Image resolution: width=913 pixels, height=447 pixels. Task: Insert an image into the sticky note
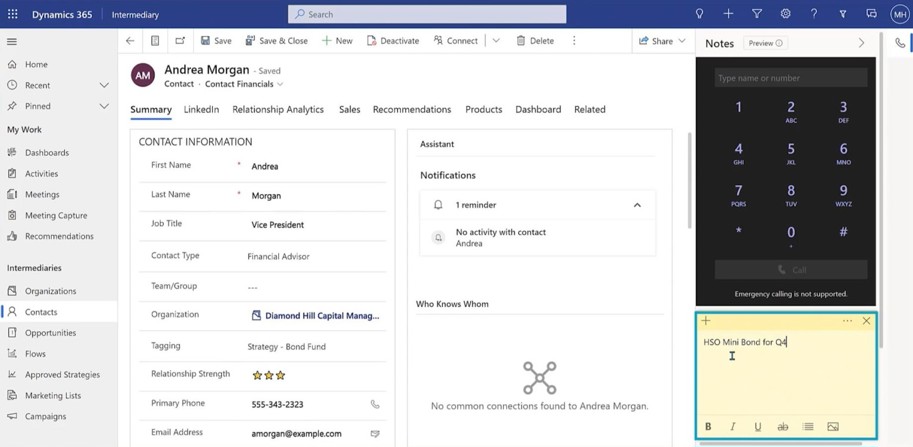[x=833, y=427]
